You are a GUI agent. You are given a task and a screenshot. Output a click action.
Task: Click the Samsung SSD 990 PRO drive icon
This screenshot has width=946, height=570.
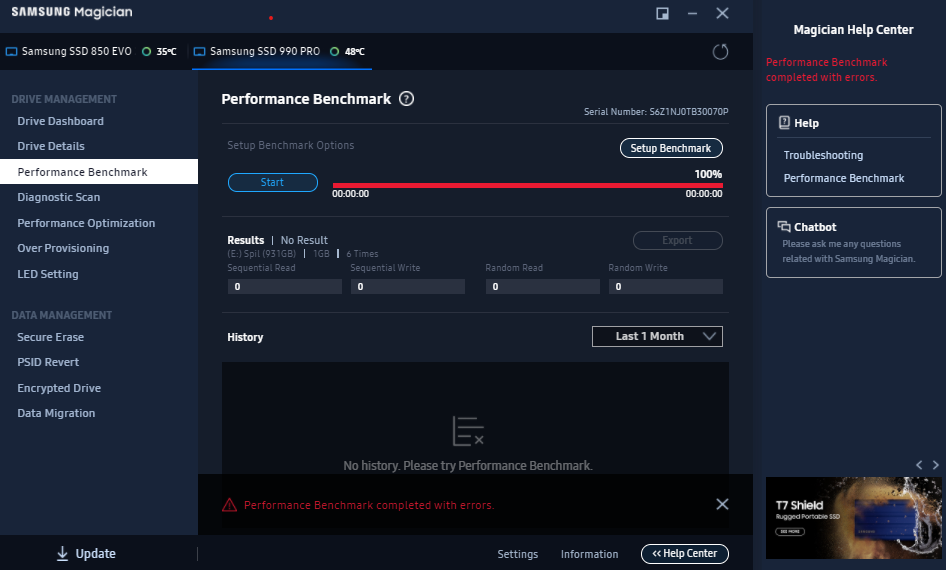coord(199,52)
